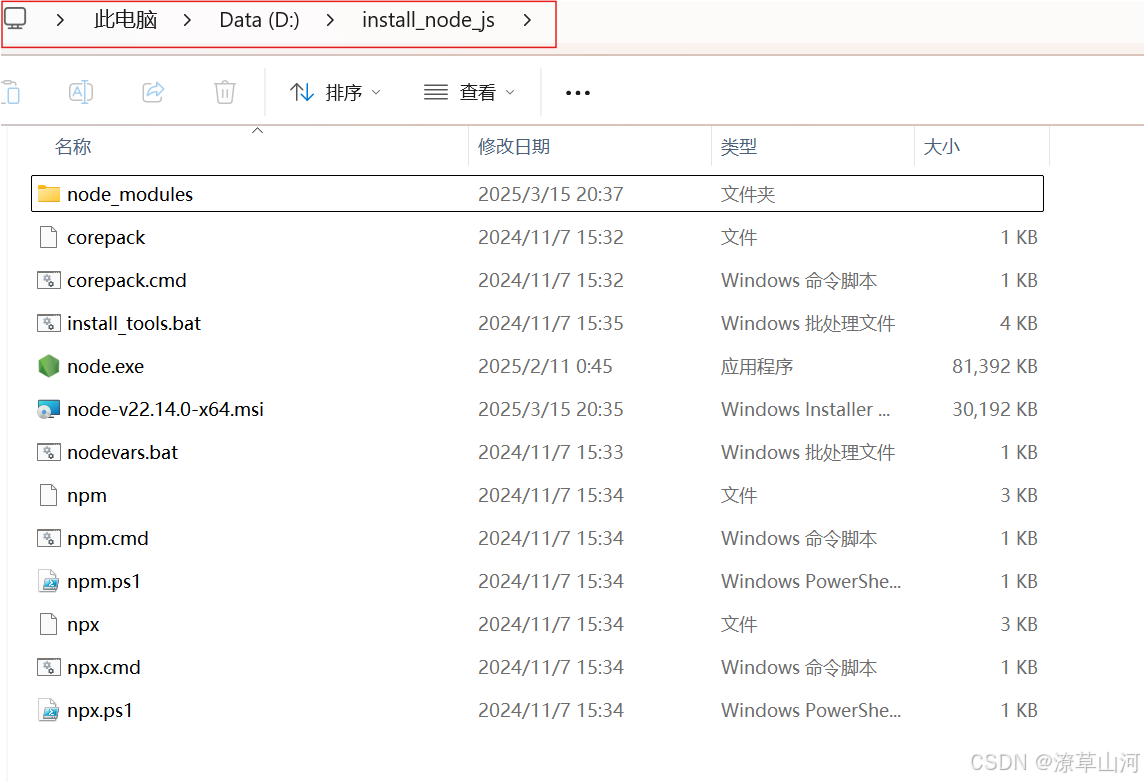Click the node_modules folder icon

49,193
